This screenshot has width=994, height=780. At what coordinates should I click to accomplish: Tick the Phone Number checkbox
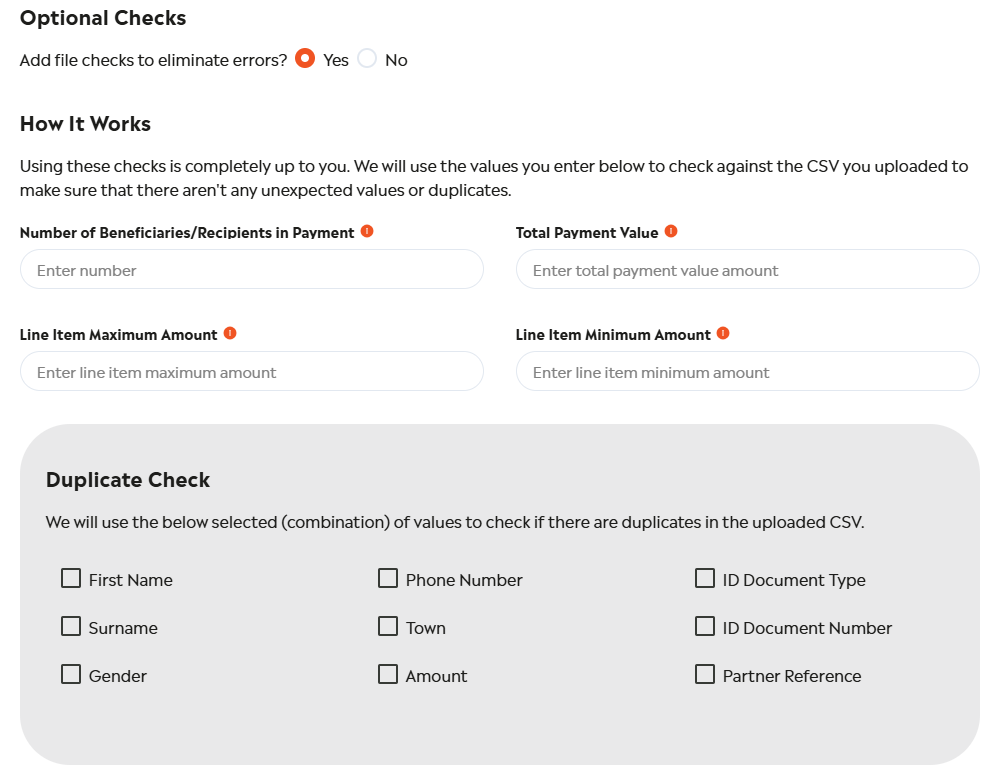point(388,579)
